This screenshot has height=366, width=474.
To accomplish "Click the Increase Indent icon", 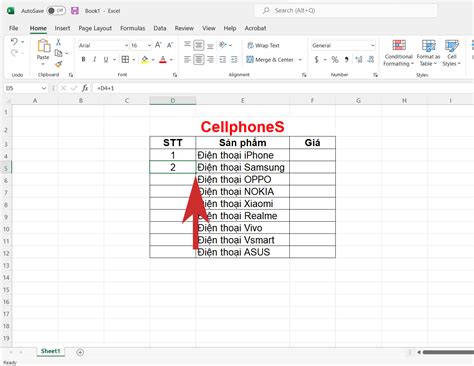I will pos(234,60).
